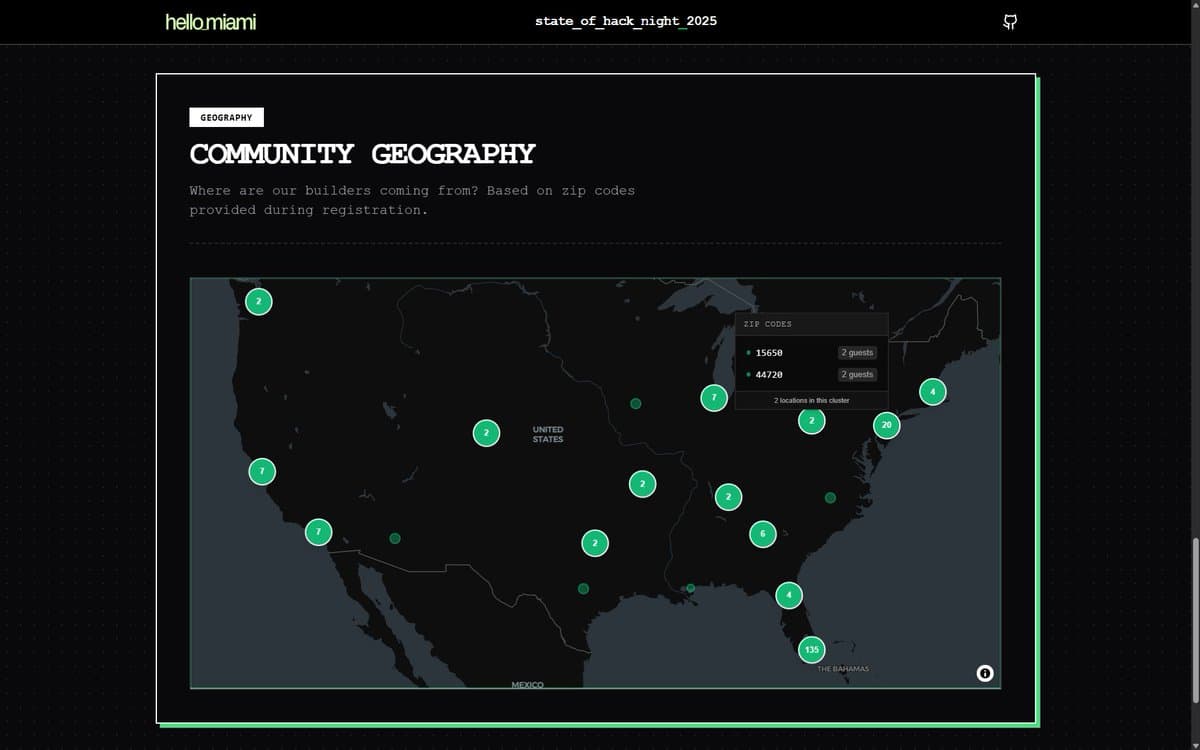Select the 7-count Bay Area cluster marker
This screenshot has height=750, width=1200.
[x=261, y=469]
